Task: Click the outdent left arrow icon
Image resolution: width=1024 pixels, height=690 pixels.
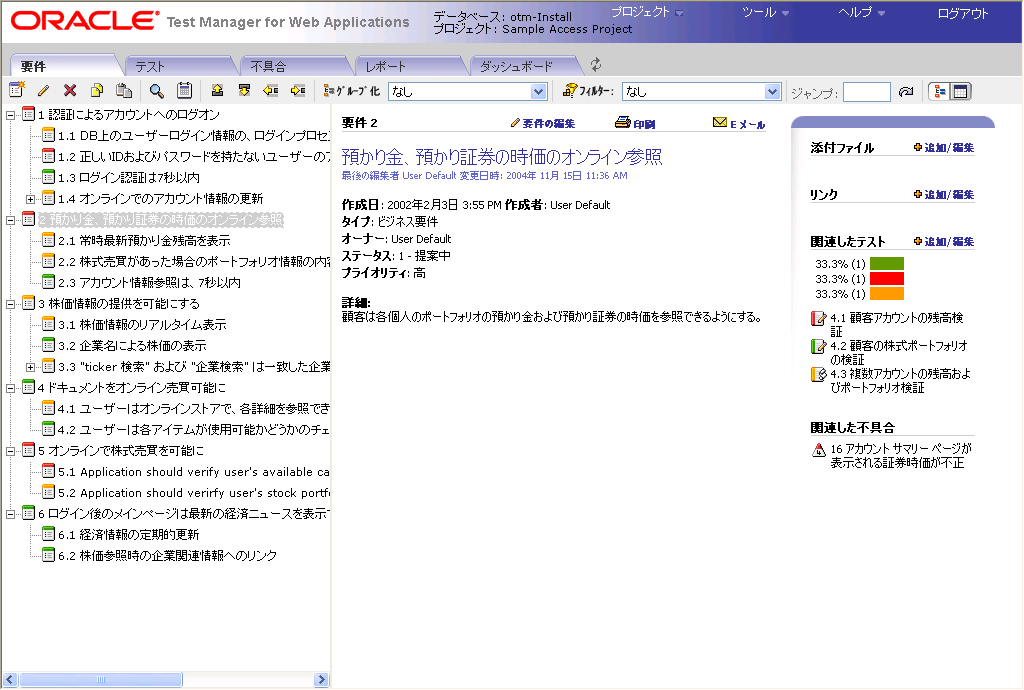Action: (270, 90)
